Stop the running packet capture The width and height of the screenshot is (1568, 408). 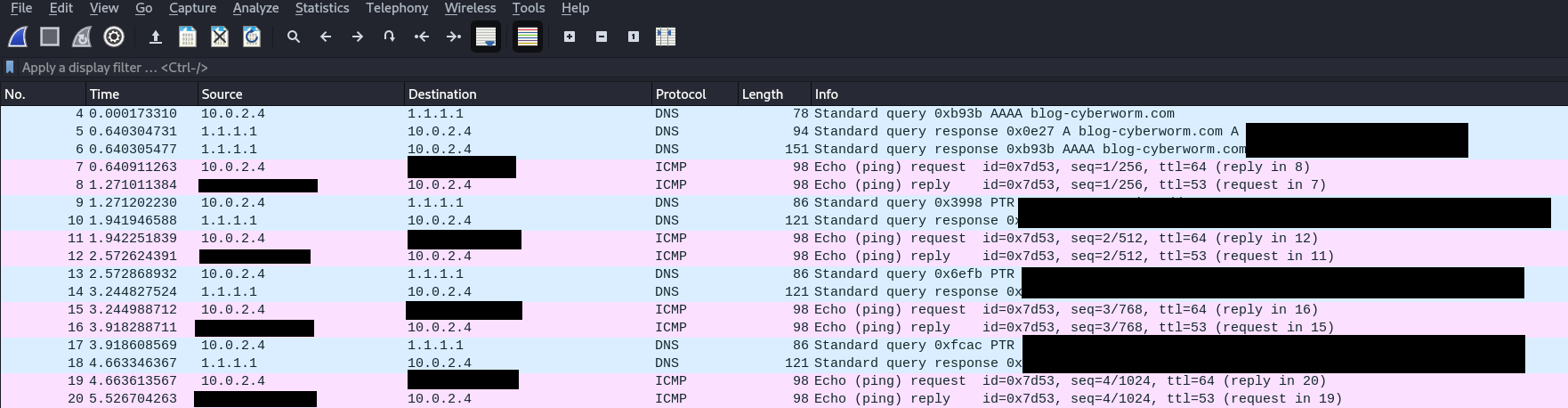pyautogui.click(x=50, y=37)
